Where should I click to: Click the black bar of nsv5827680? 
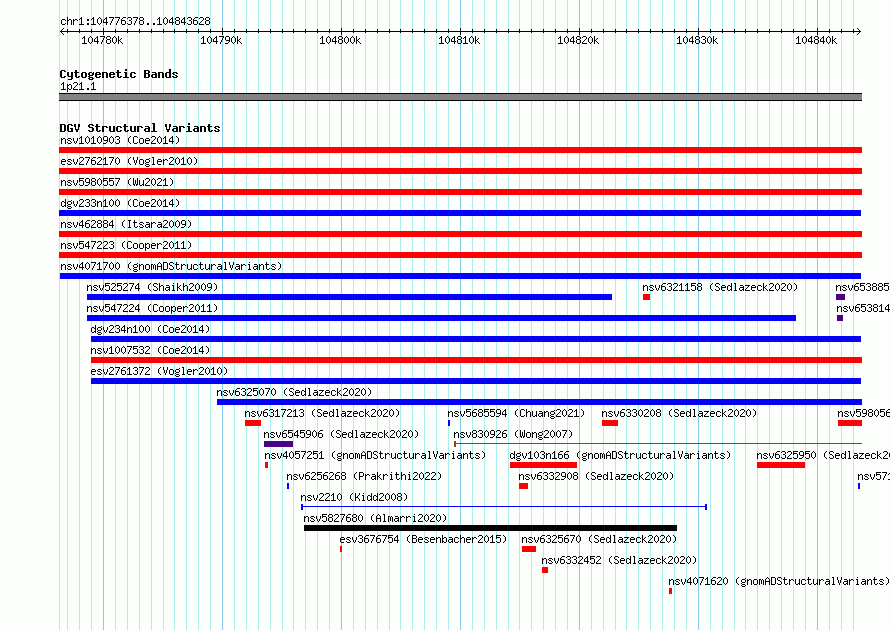pyautogui.click(x=490, y=528)
